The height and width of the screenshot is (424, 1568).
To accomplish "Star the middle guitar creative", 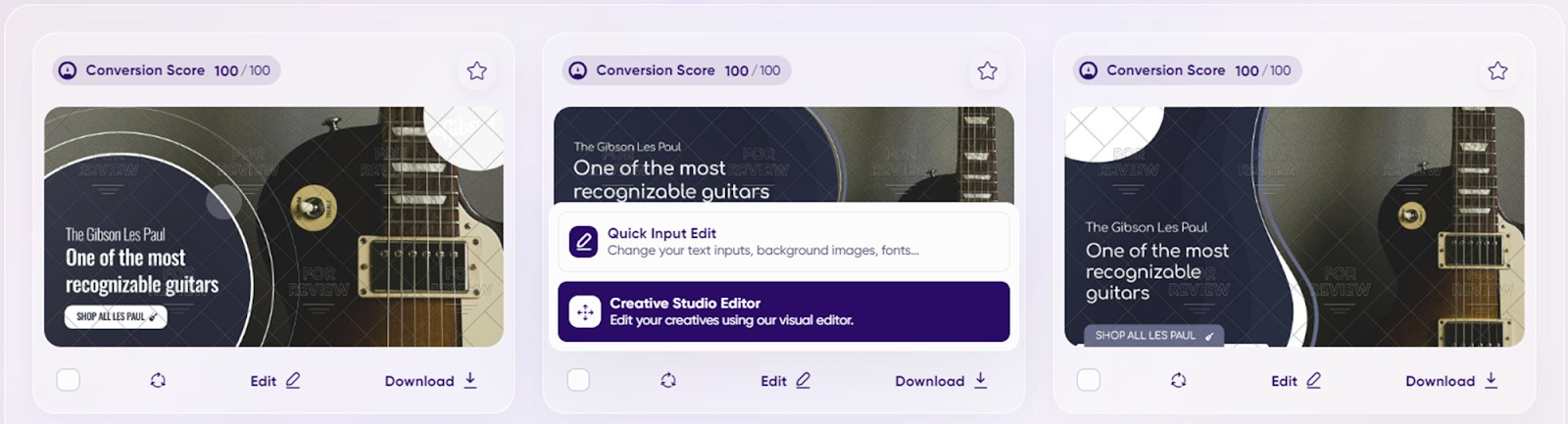I will click(x=987, y=71).
